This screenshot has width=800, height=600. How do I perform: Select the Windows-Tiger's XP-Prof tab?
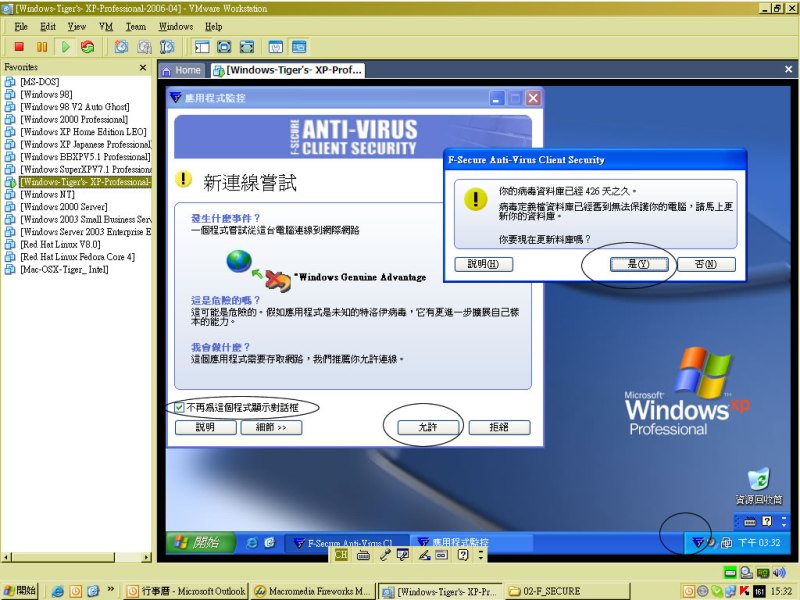288,70
